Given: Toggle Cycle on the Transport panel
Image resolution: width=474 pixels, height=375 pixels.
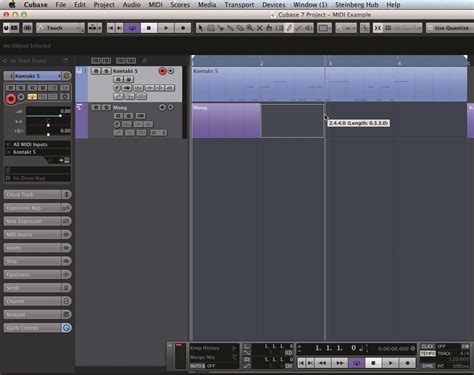Looking at the screenshot, I should (357, 363).
